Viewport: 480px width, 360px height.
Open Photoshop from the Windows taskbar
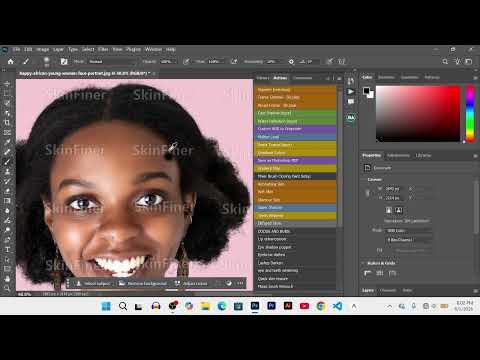(x=255, y=306)
